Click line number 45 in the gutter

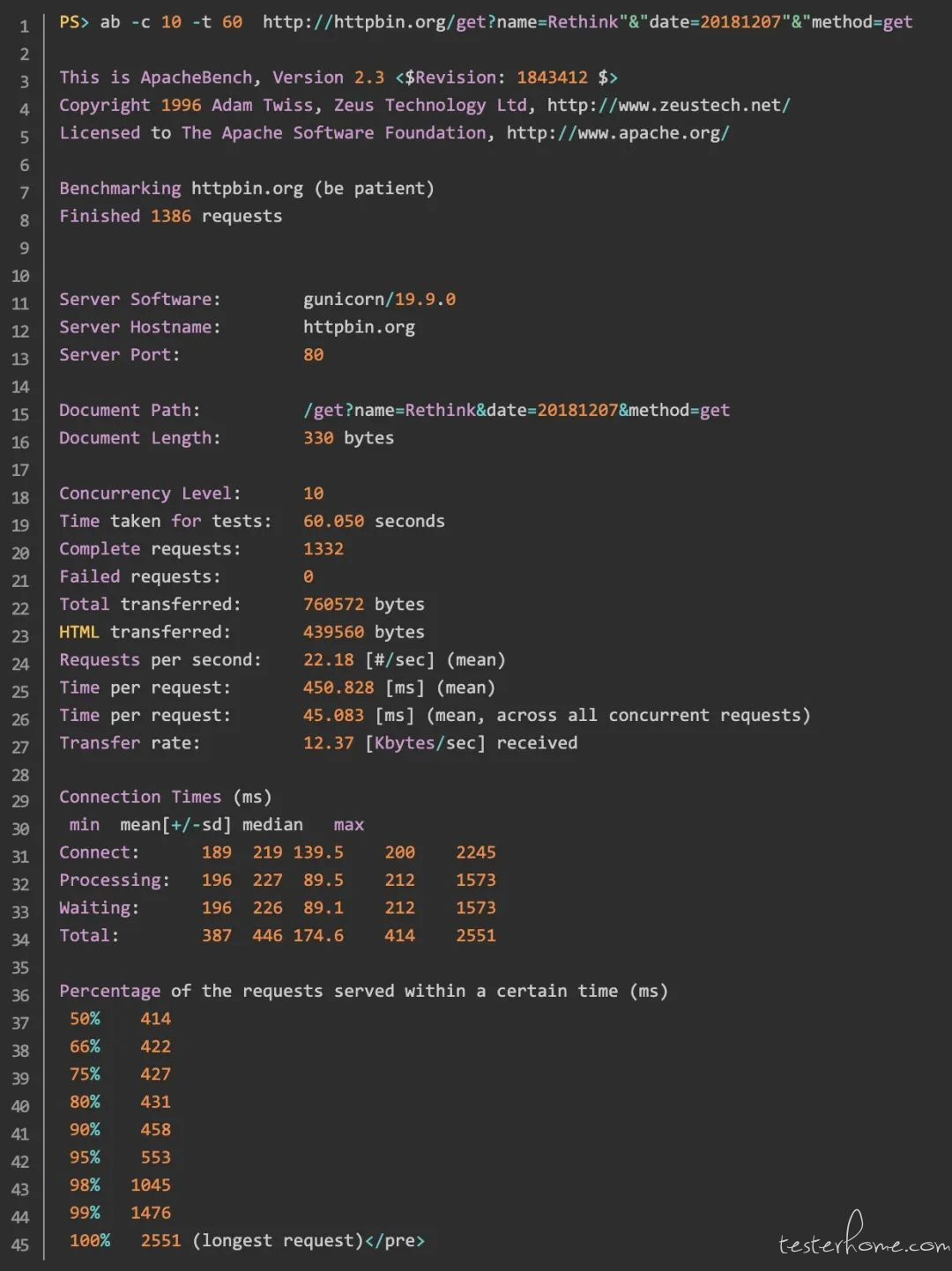pyautogui.click(x=20, y=1245)
